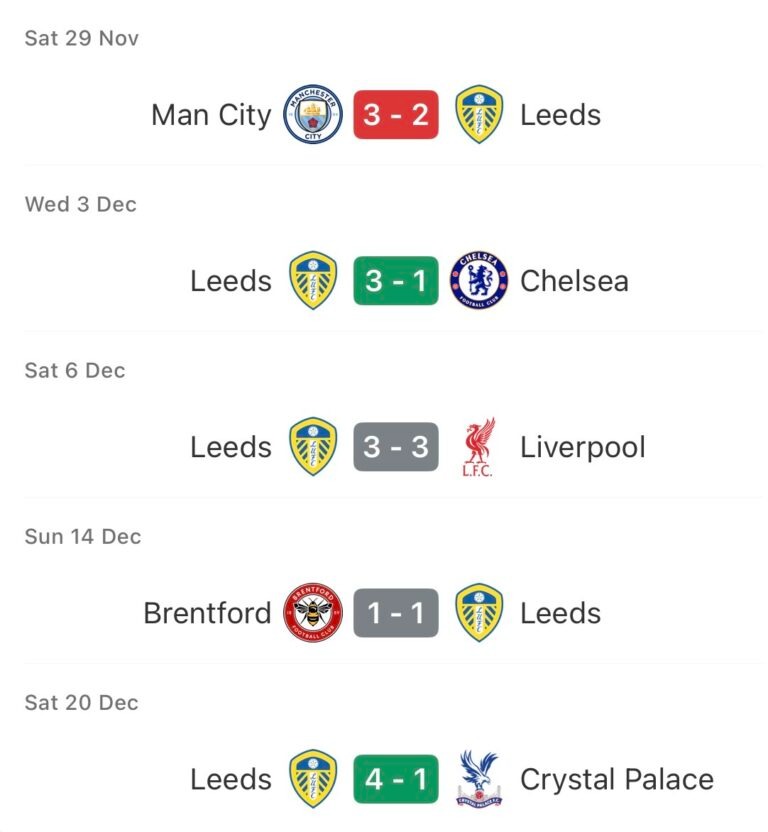Click Leeds crest in Man City match
This screenshot has height=832, width=768.
(x=479, y=114)
